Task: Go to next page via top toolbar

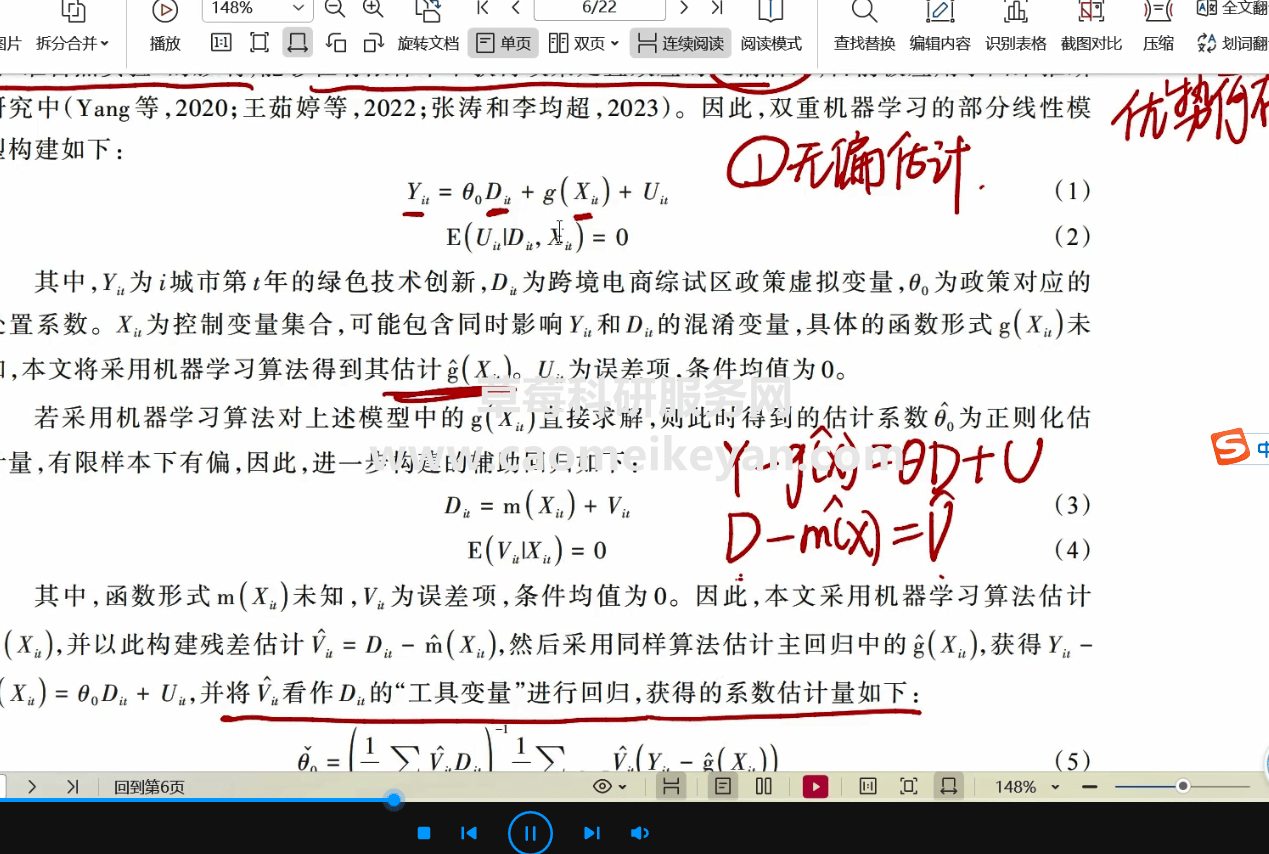Action: (684, 9)
